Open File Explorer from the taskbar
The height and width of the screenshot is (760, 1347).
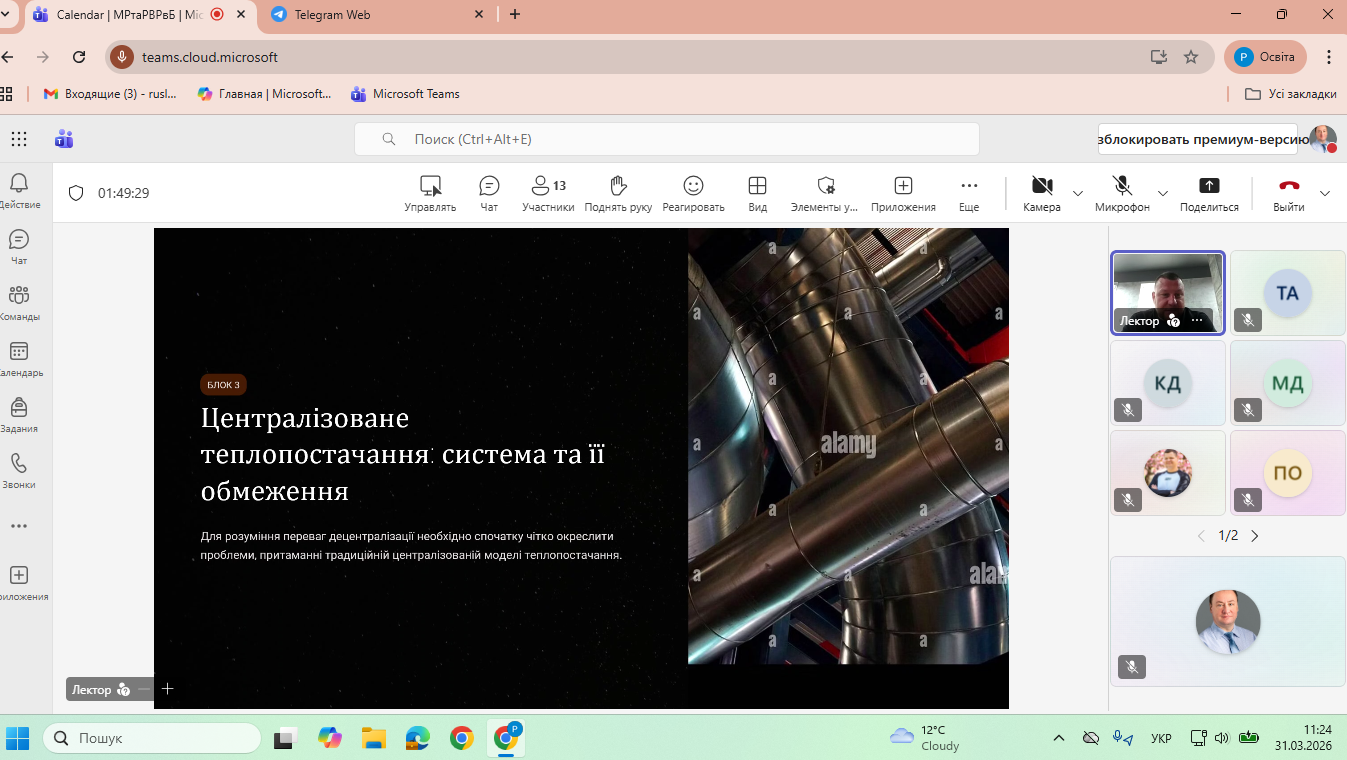pyautogui.click(x=373, y=738)
